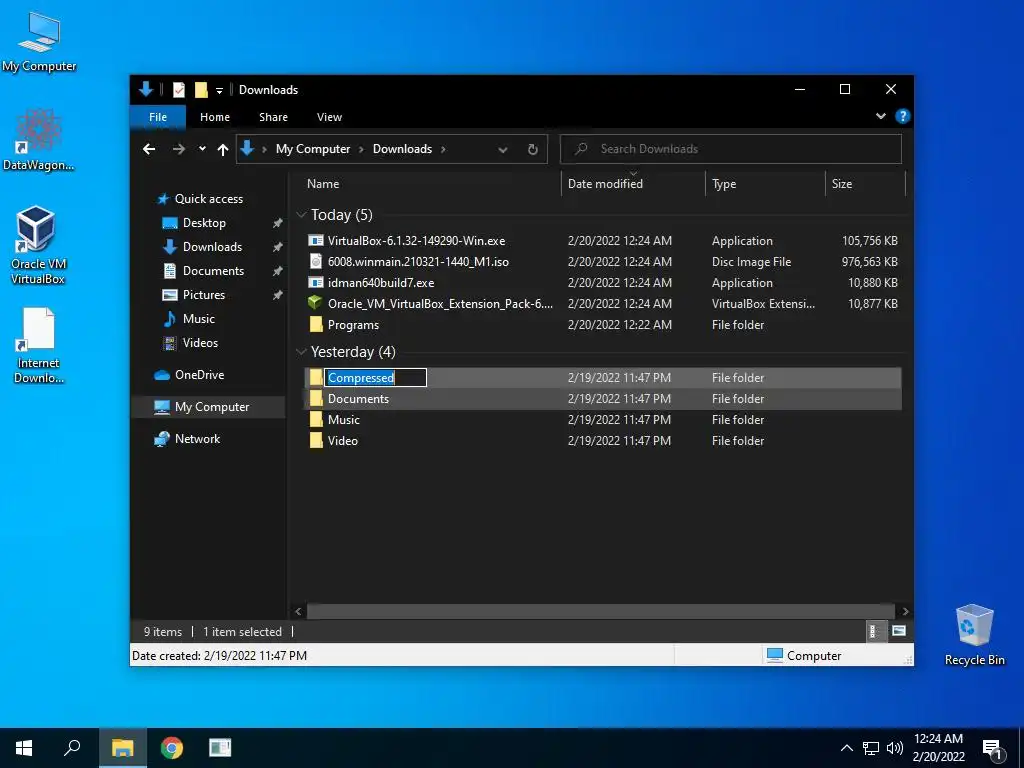This screenshot has width=1024, height=768.
Task: Open the Recycle Bin on the desktop
Action: coord(974,635)
